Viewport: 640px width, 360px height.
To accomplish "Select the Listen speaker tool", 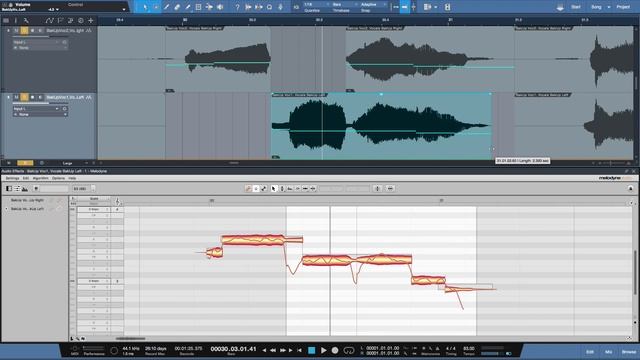I will point(220,7).
